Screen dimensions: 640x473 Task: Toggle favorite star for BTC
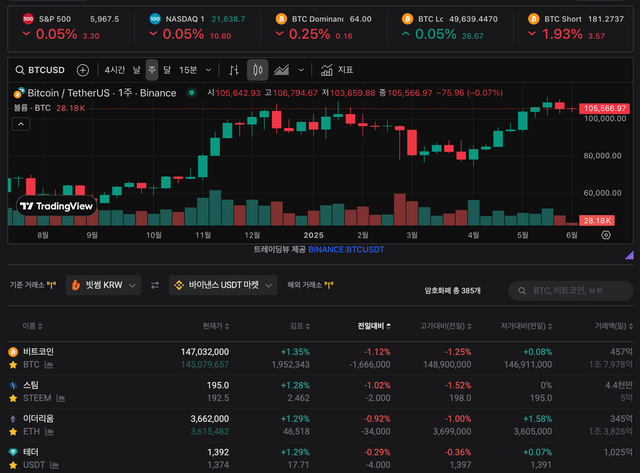pos(13,365)
